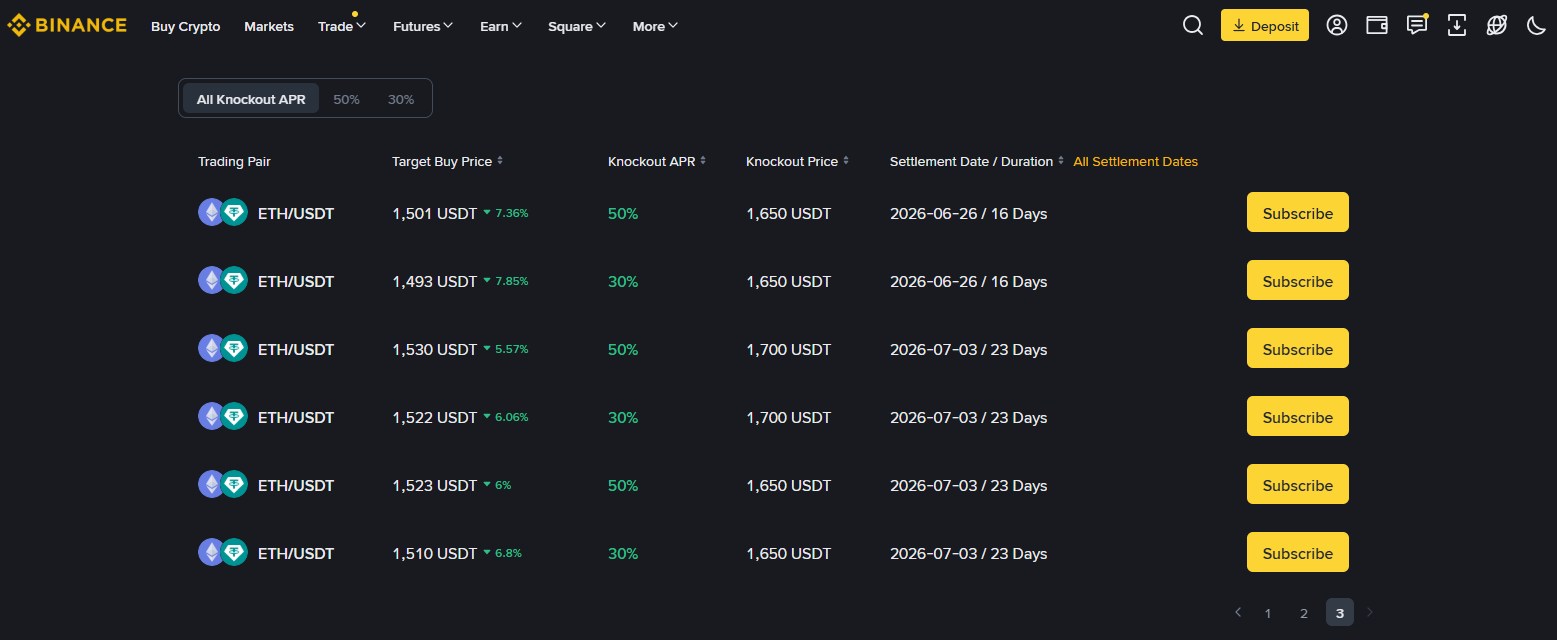Viewport: 1557px width, 640px height.
Task: Click the next page arrow
Action: point(1370,612)
